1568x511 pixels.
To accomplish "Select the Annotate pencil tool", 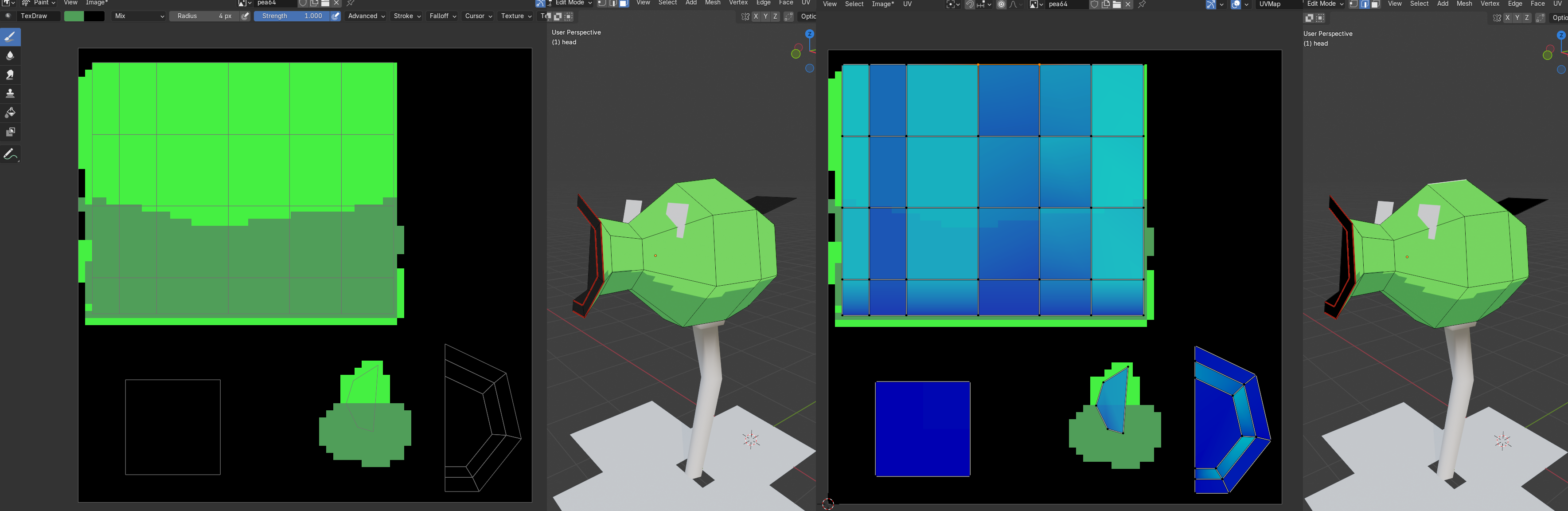I will [x=10, y=154].
